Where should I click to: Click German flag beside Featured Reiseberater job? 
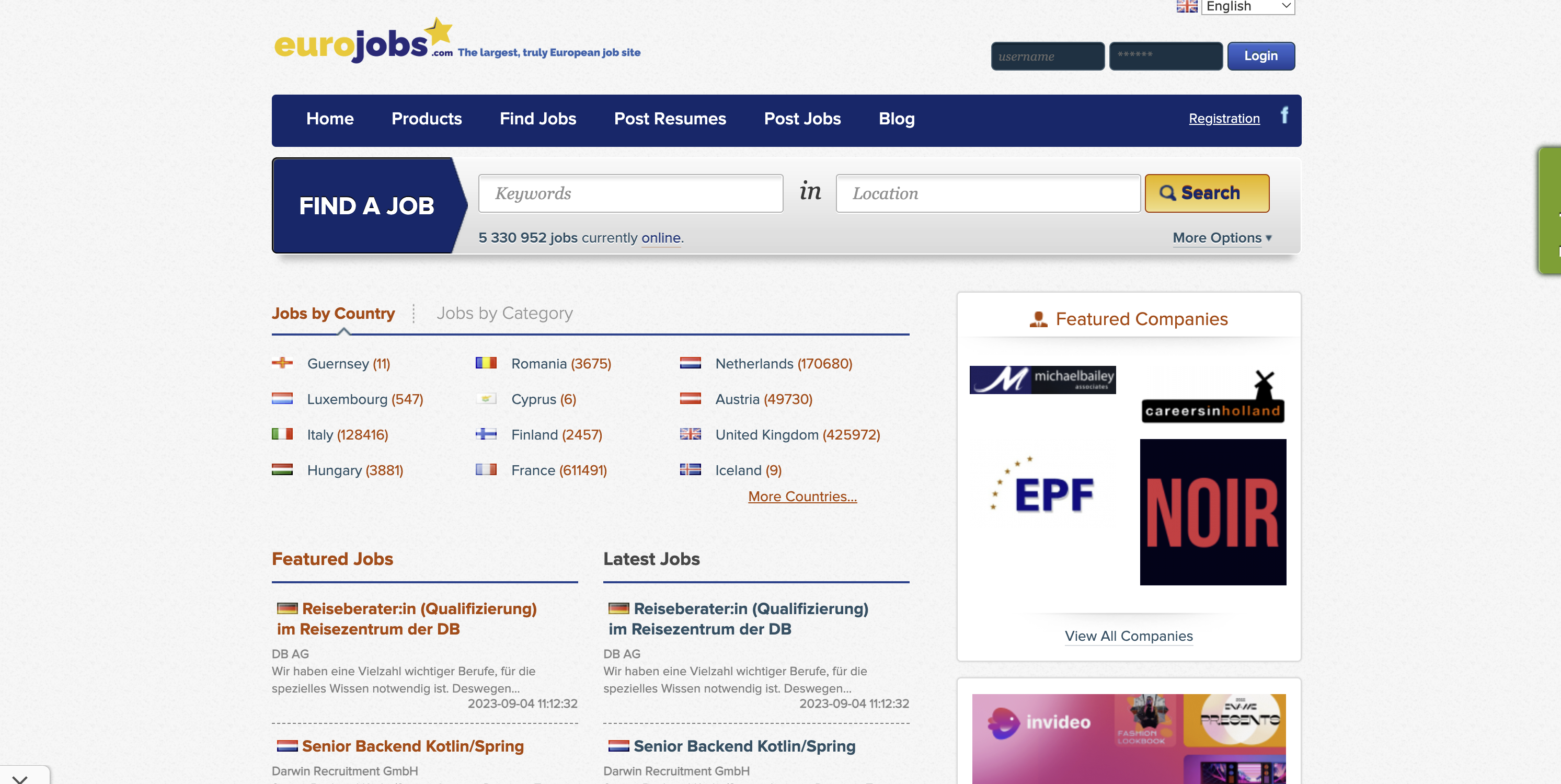tap(287, 608)
